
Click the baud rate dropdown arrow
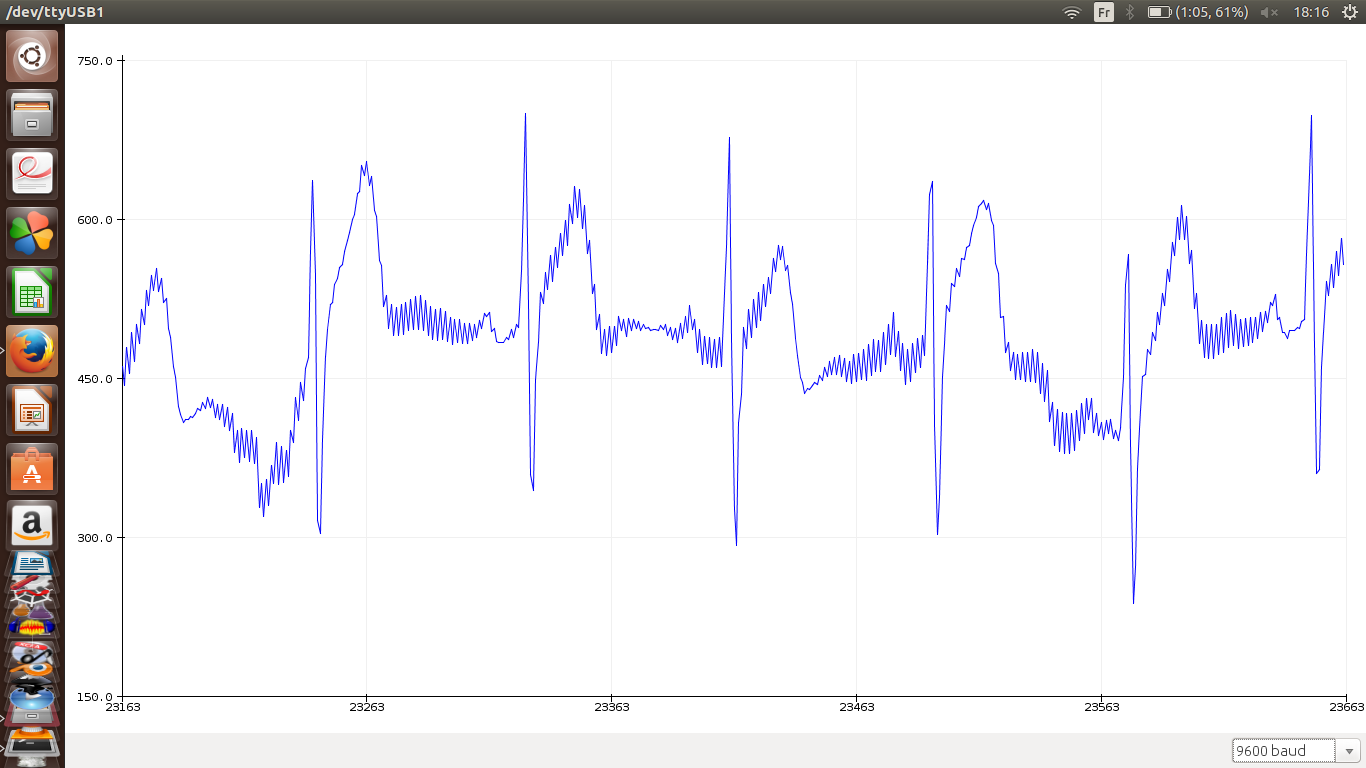1349,751
